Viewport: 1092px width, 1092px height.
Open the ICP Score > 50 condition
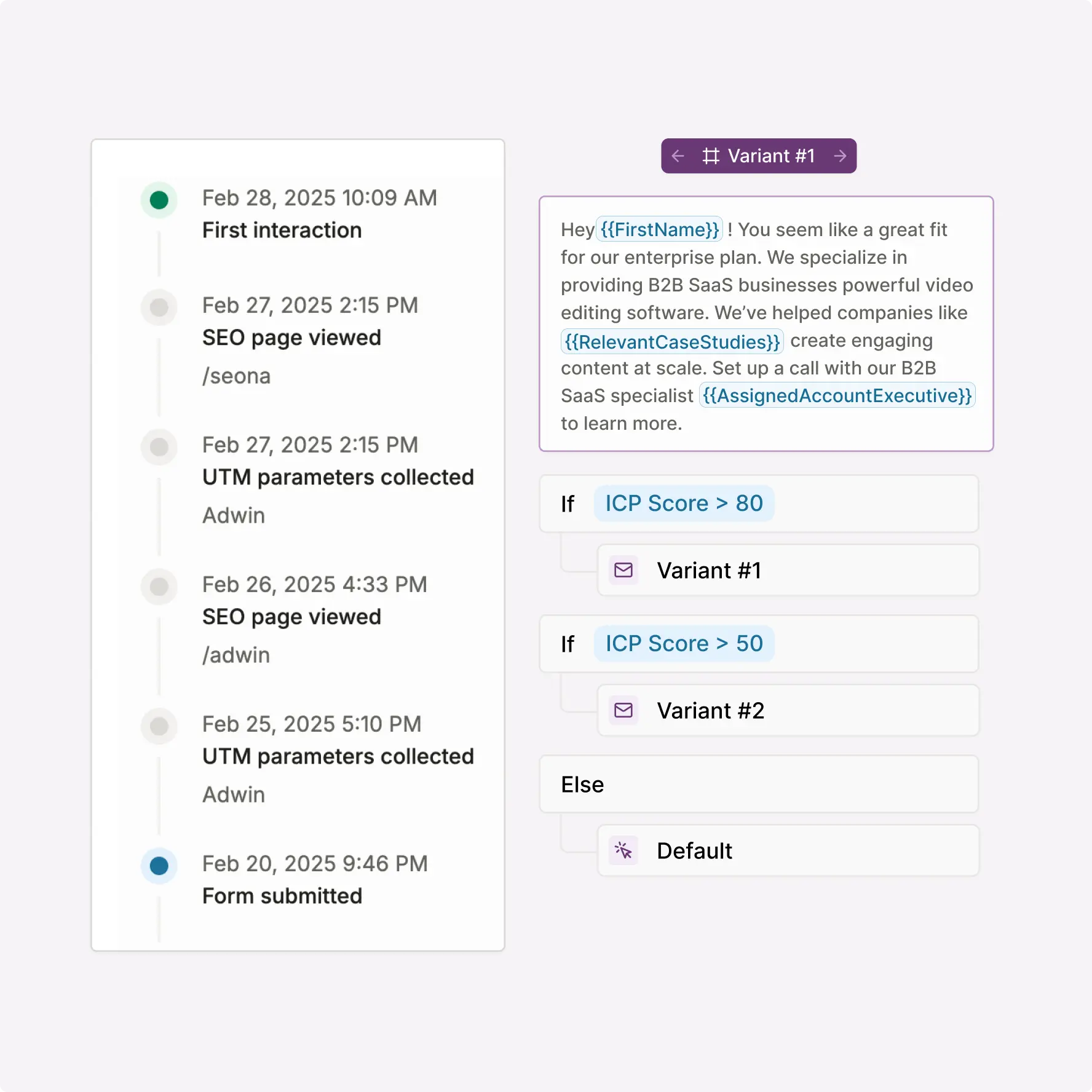[x=684, y=644]
